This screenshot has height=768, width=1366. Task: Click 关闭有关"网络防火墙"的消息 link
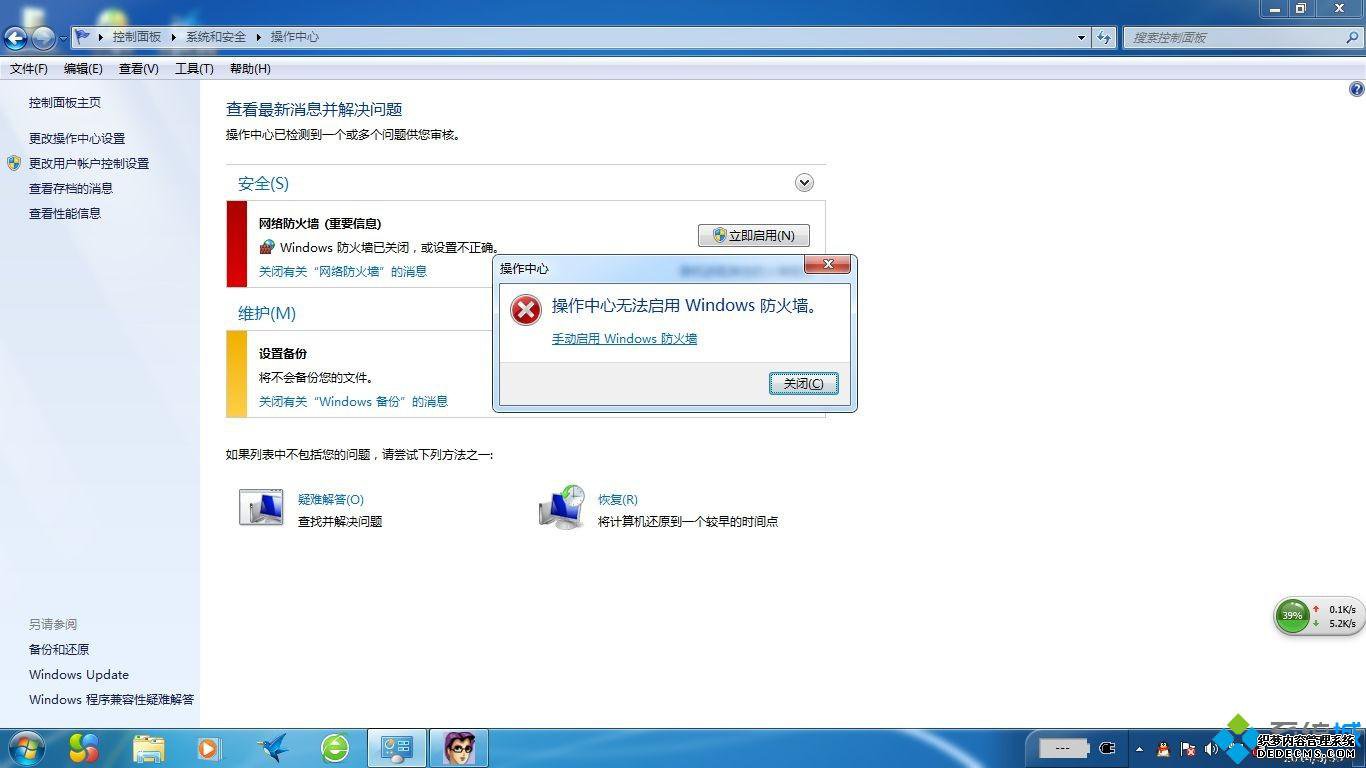point(343,271)
